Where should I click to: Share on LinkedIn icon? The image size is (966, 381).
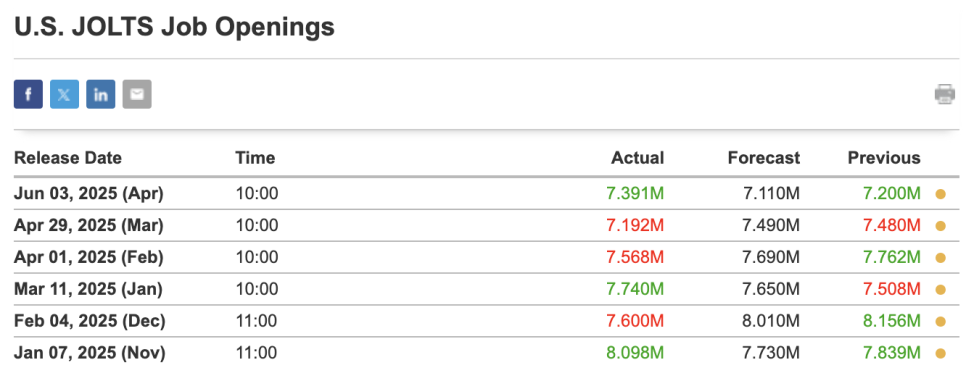click(x=101, y=94)
